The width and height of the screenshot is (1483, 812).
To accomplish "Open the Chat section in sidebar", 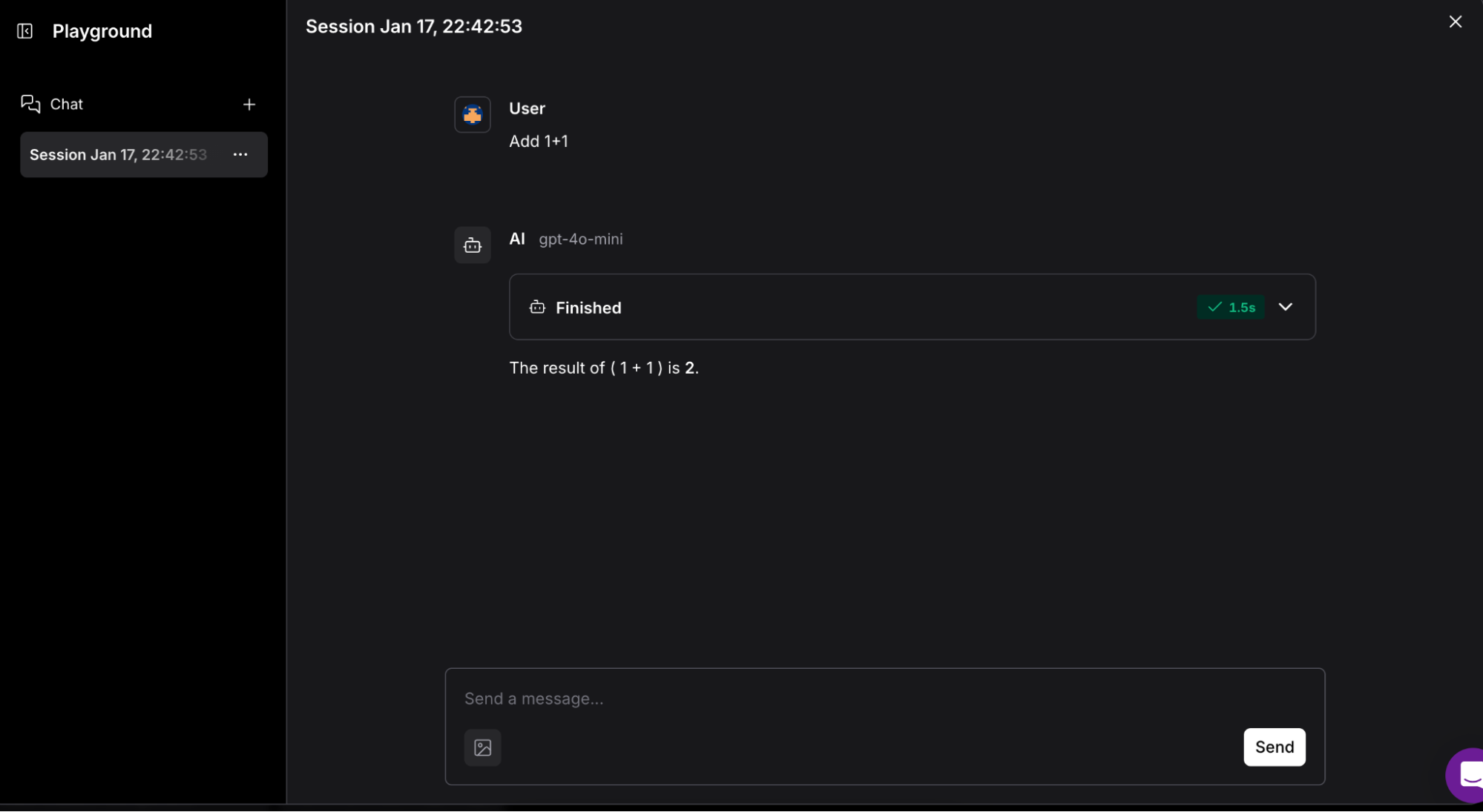I will (67, 105).
